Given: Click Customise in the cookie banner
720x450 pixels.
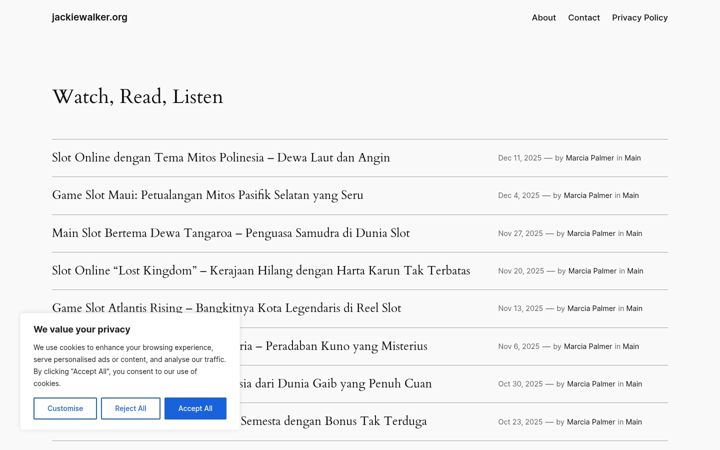Looking at the screenshot, I should click(x=65, y=408).
